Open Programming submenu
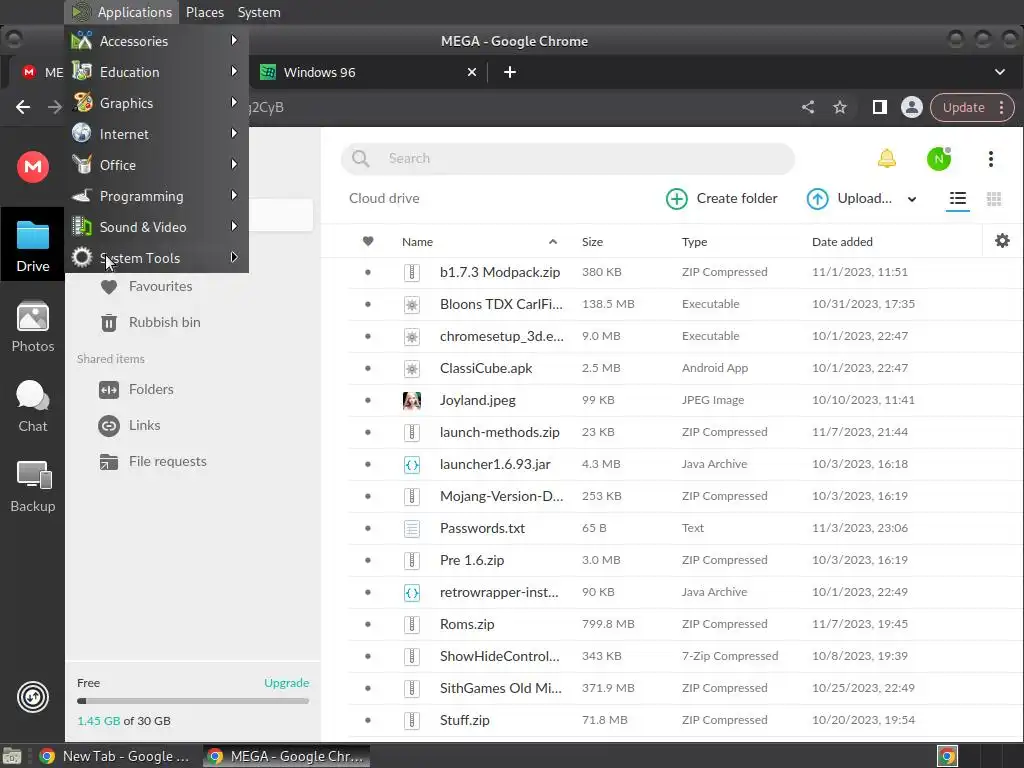Image resolution: width=1024 pixels, height=768 pixels. (x=157, y=196)
